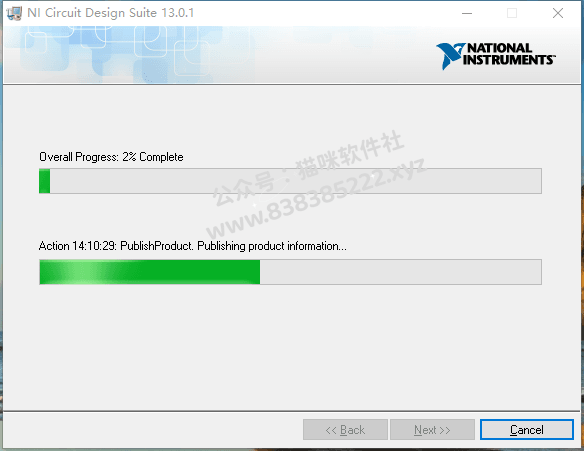This screenshot has height=451, width=584.
Task: Click the National Instruments eagle emblem
Action: (x=451, y=56)
